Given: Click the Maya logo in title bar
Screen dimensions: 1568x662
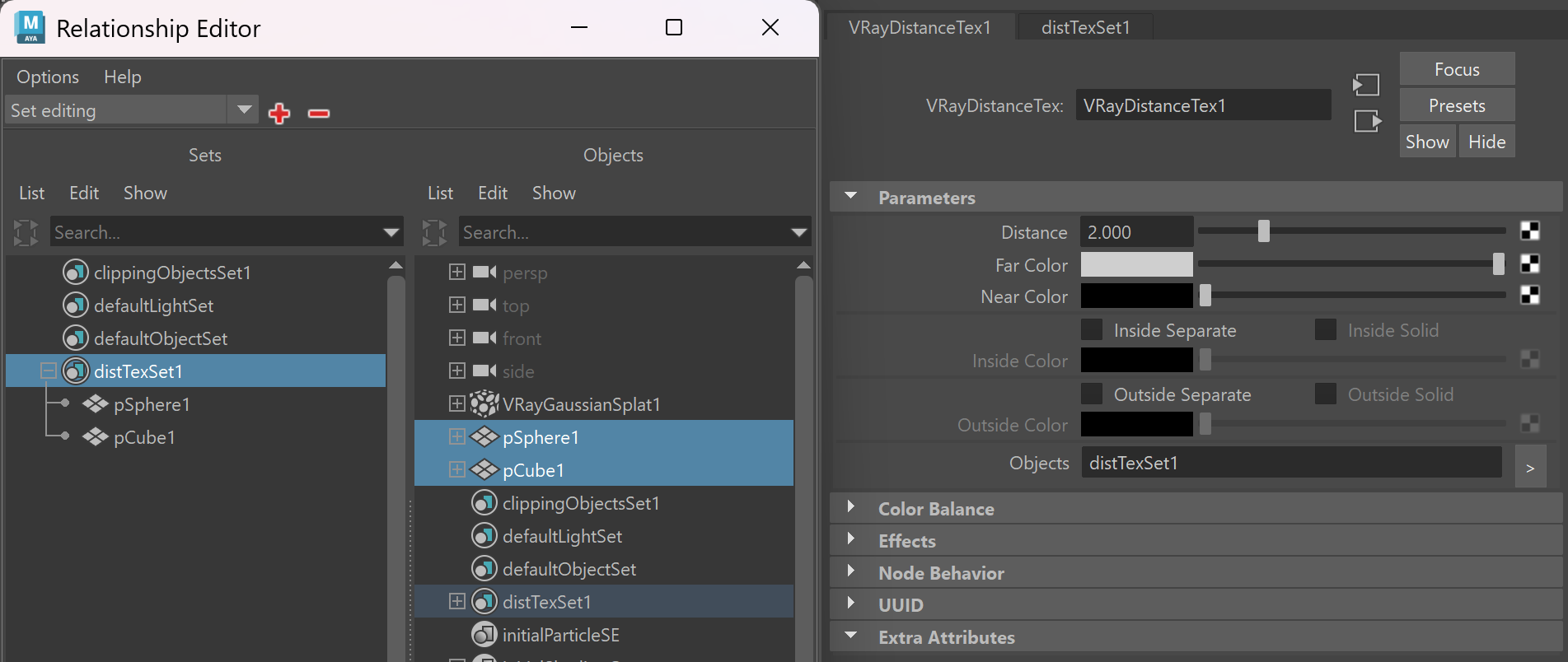Looking at the screenshot, I should coord(30,27).
